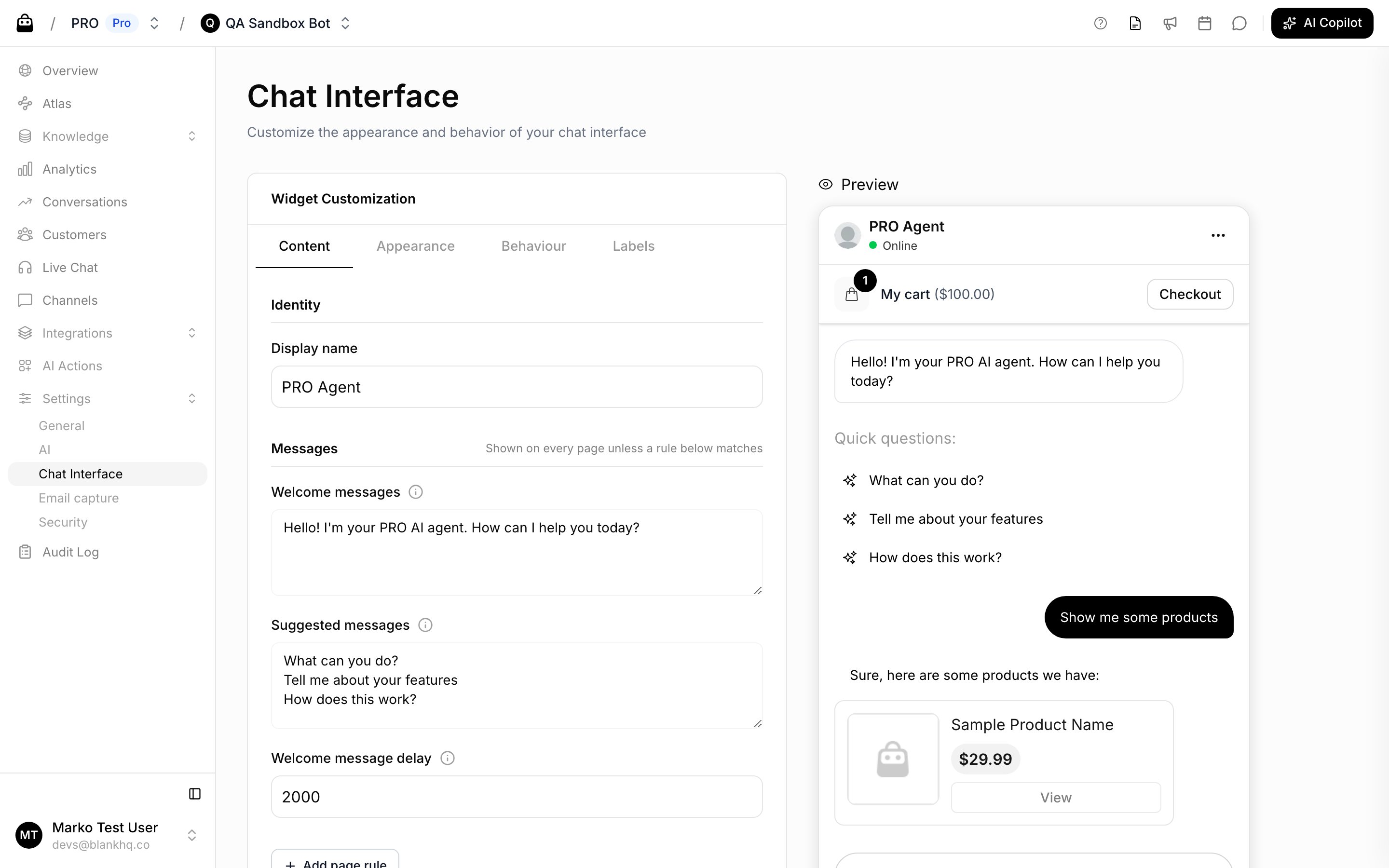This screenshot has height=868, width=1389.
Task: Open the preview three-dot menu
Action: pyautogui.click(x=1218, y=235)
